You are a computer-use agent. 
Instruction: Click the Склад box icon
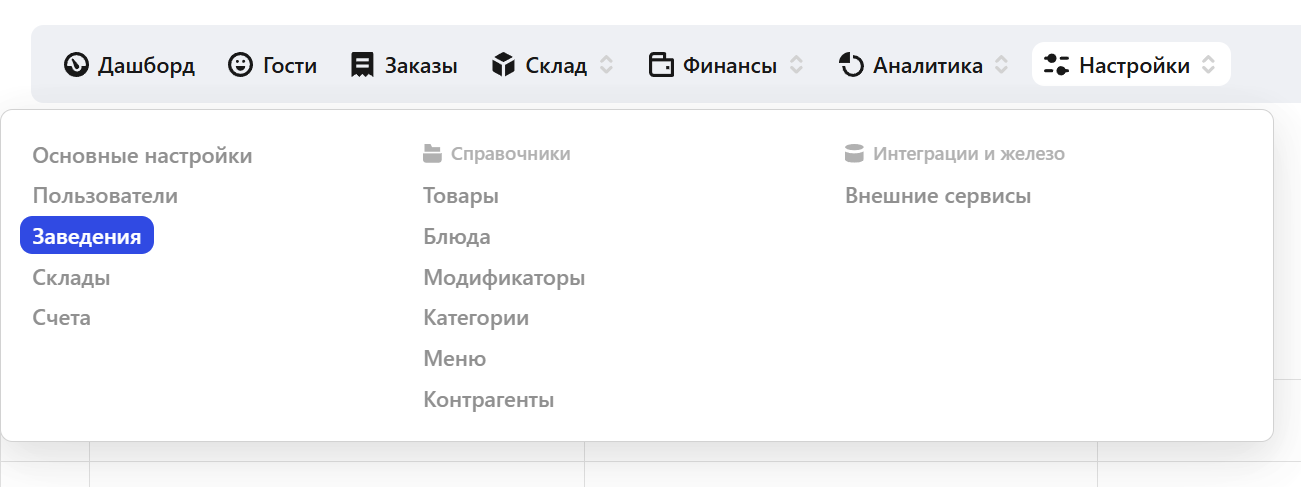(503, 66)
